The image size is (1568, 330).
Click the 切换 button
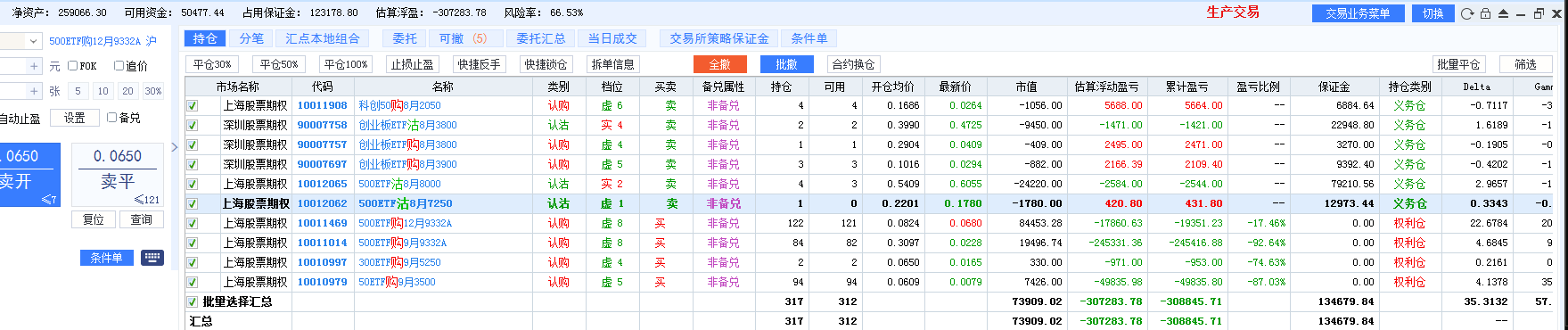tap(1433, 13)
